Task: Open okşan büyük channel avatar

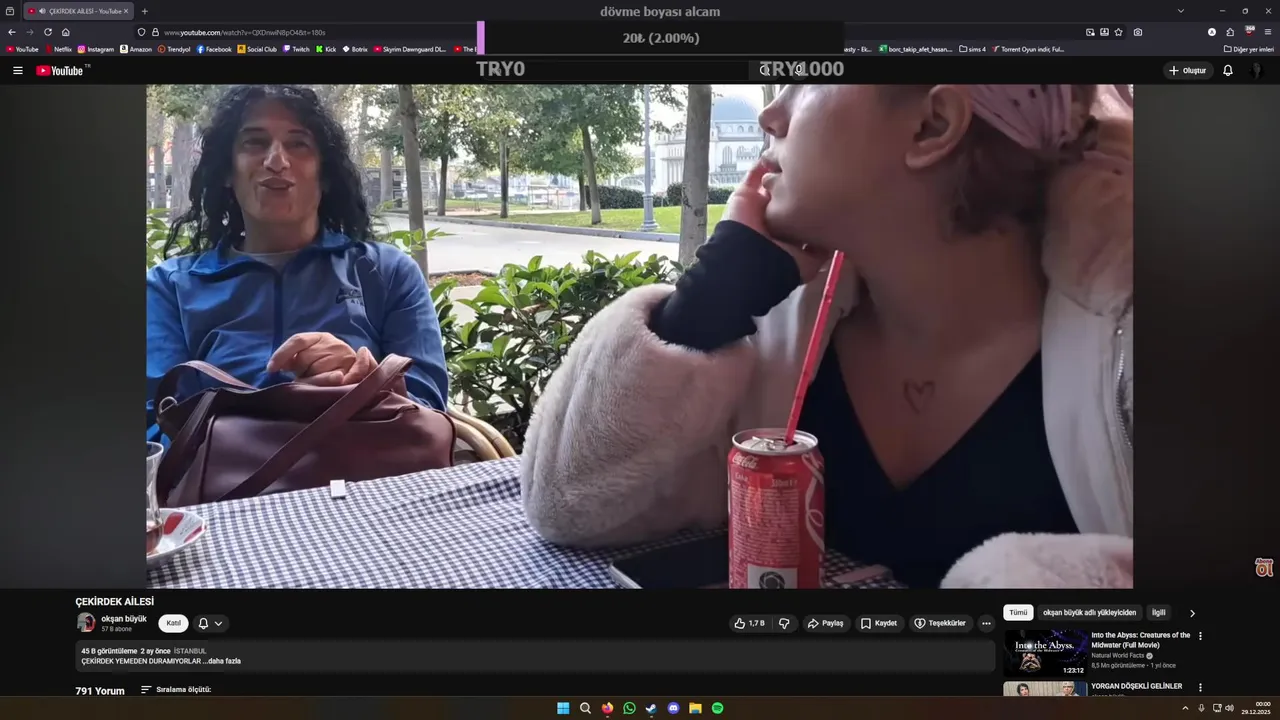Action: [86, 623]
